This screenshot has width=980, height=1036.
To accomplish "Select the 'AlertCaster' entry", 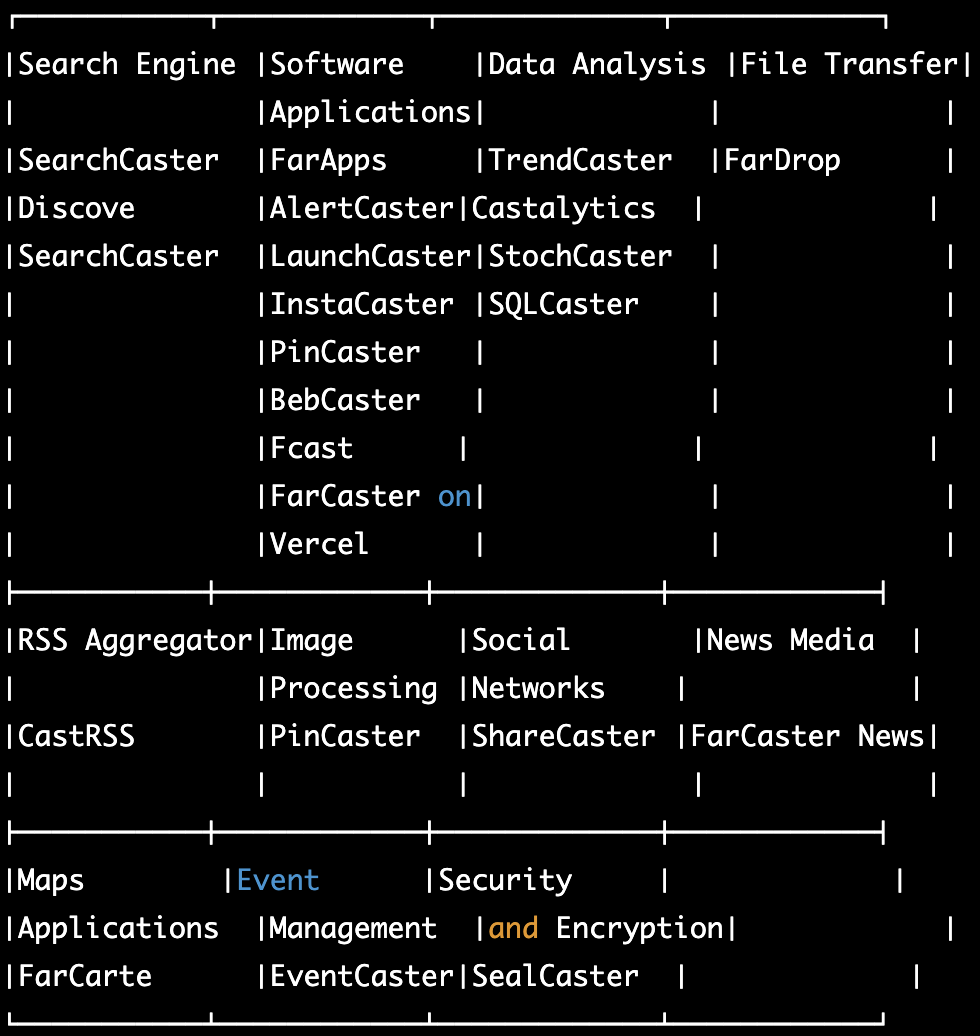I will 362,209.
